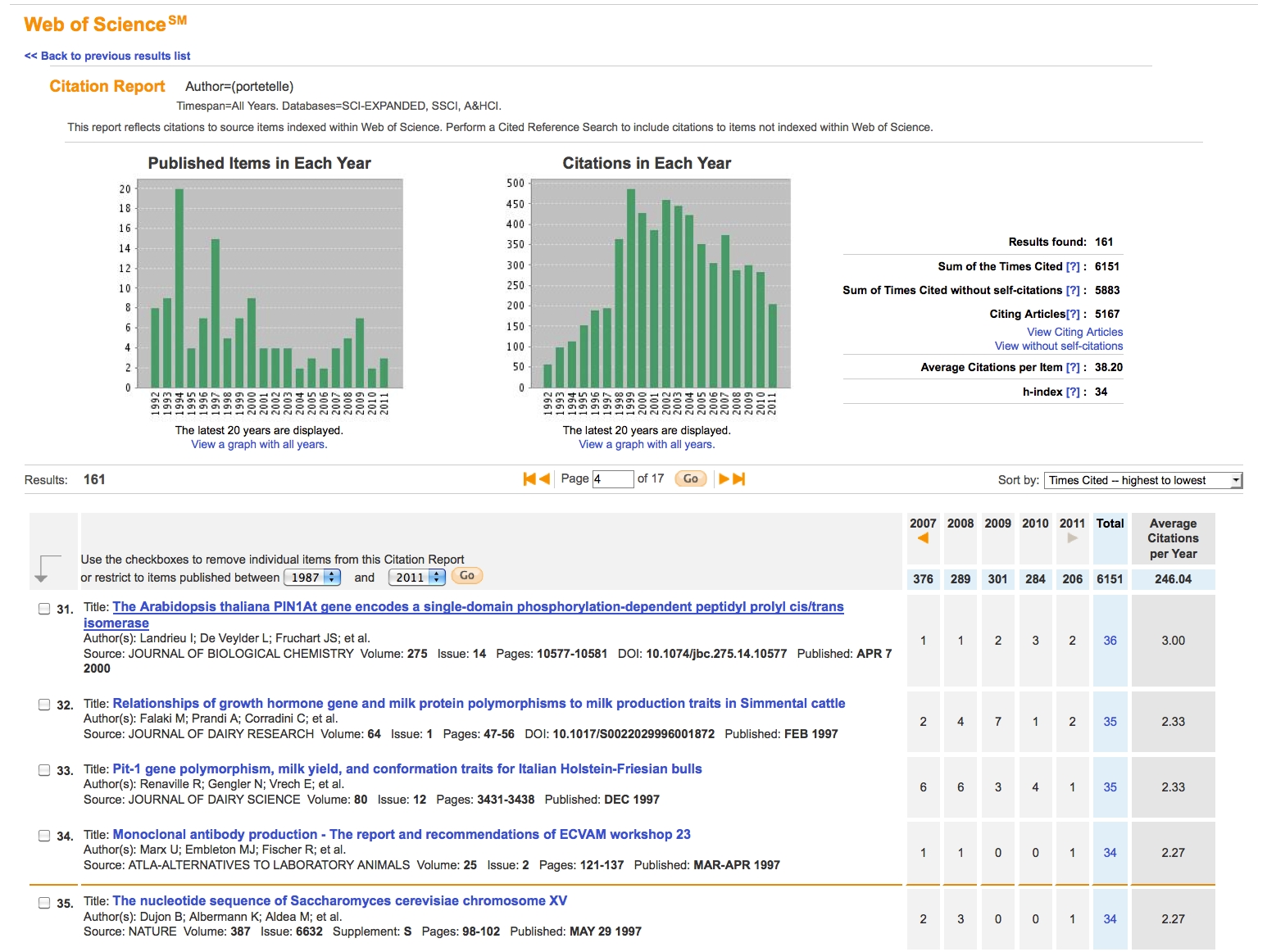Open [?] help next to Citing Articles
The width and height of the screenshot is (1267, 952).
click(1073, 314)
